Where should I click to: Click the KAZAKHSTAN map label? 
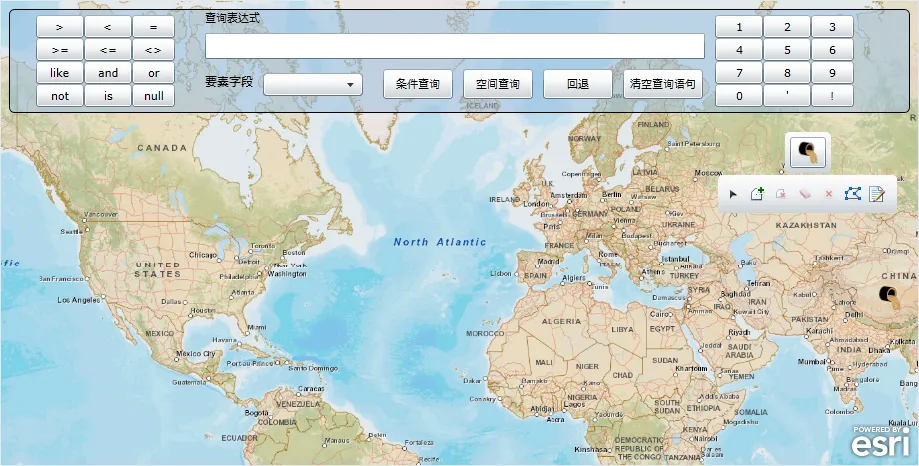[806, 225]
